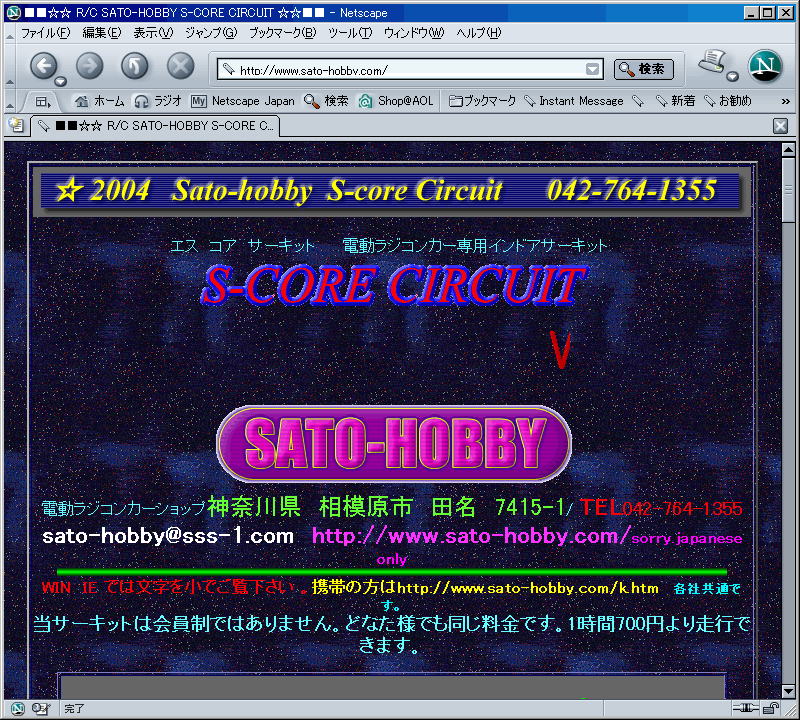The height and width of the screenshot is (720, 800).
Task: Click the ラジオ radio toolbar item
Action: [158, 101]
